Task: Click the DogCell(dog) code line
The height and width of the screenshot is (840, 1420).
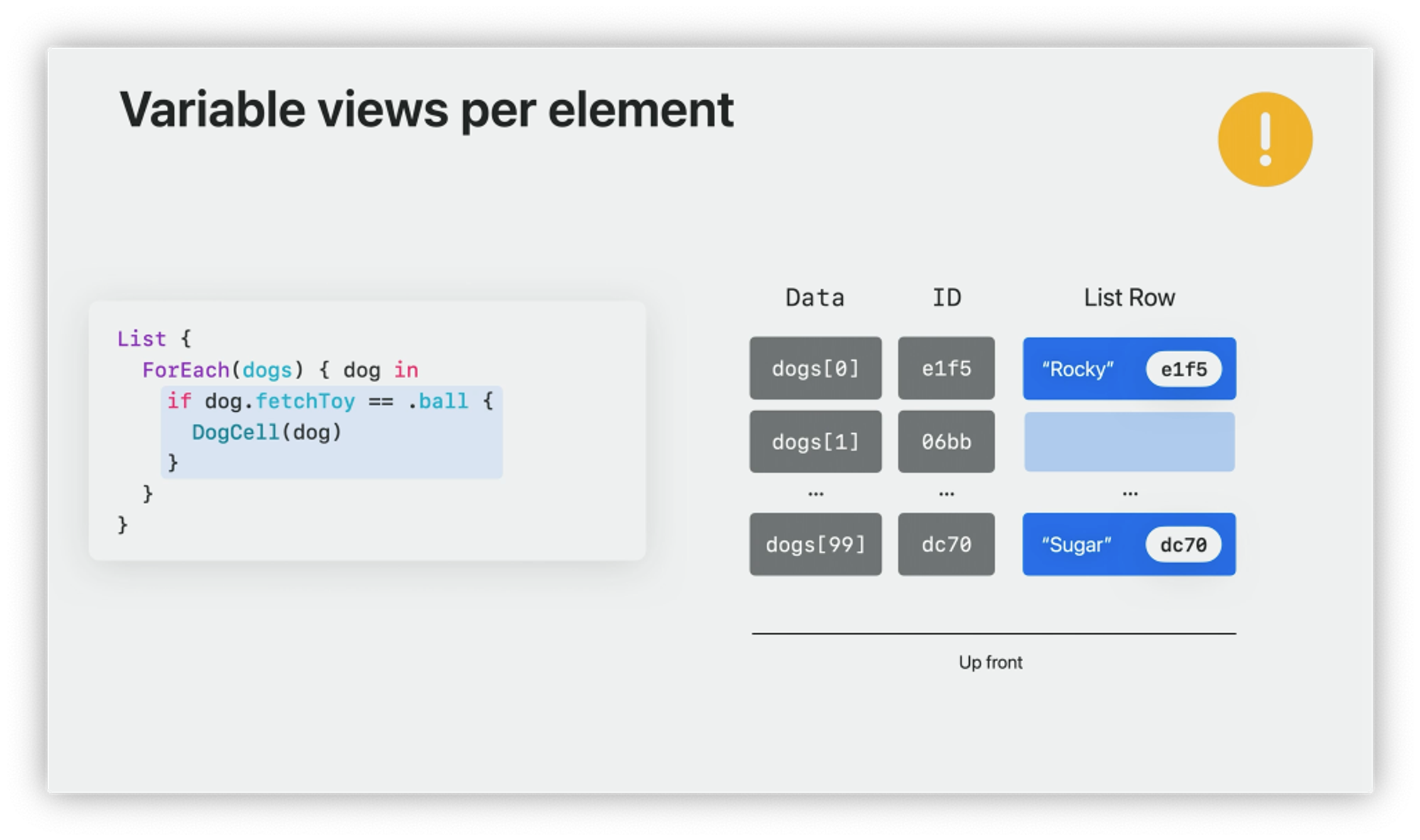Action: pos(267,432)
